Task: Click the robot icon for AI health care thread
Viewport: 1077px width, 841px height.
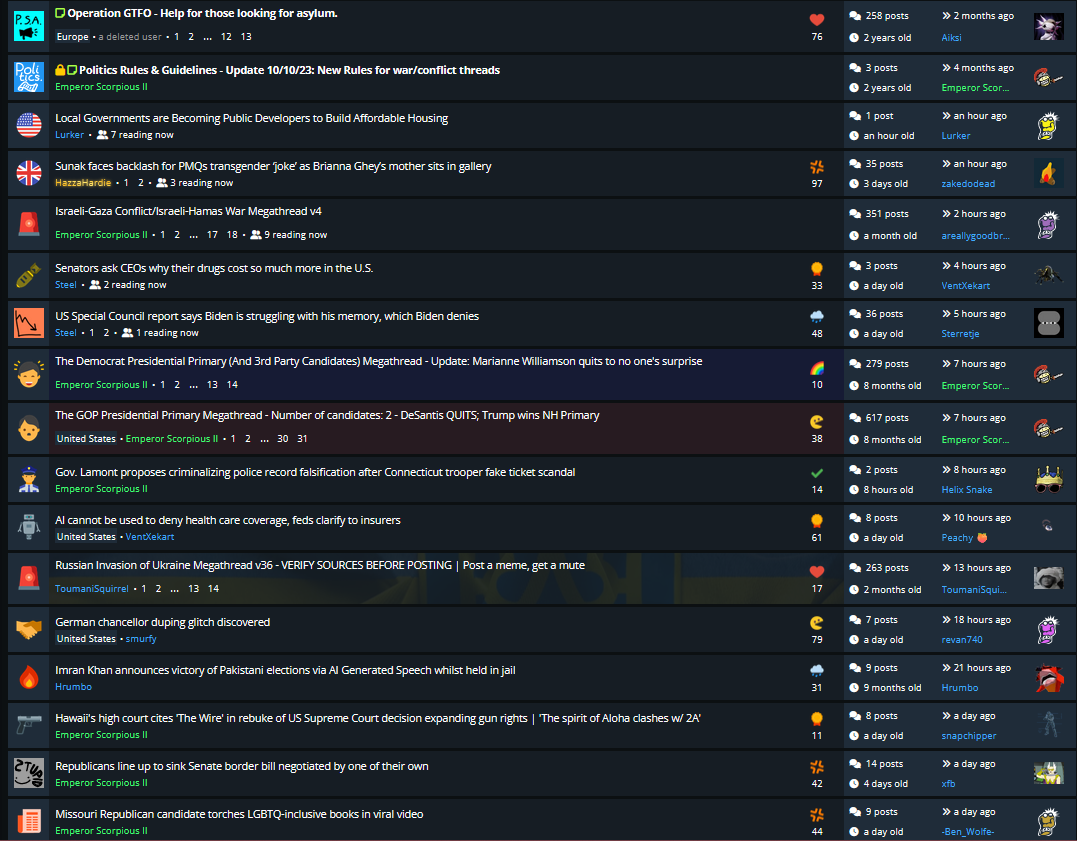Action: tap(29, 528)
